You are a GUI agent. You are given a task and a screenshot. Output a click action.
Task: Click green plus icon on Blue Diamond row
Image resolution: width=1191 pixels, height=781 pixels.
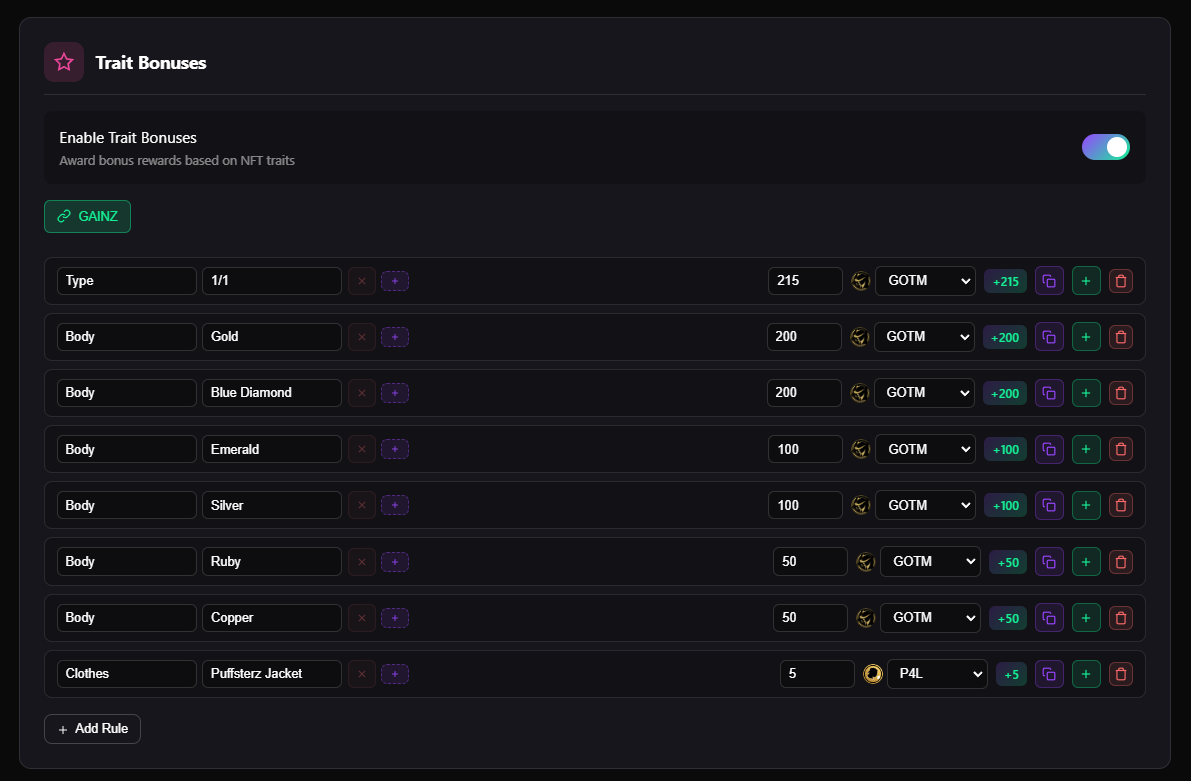pos(1086,393)
